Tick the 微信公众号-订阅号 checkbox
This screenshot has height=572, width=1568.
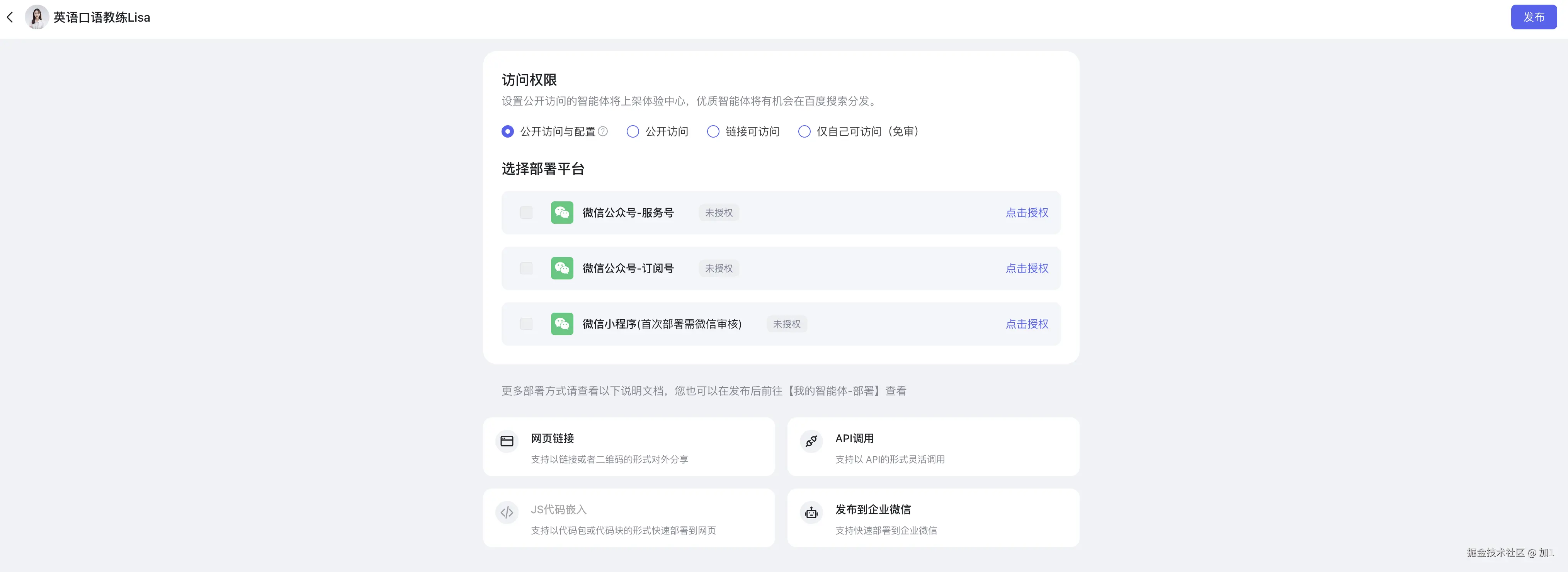pos(527,268)
